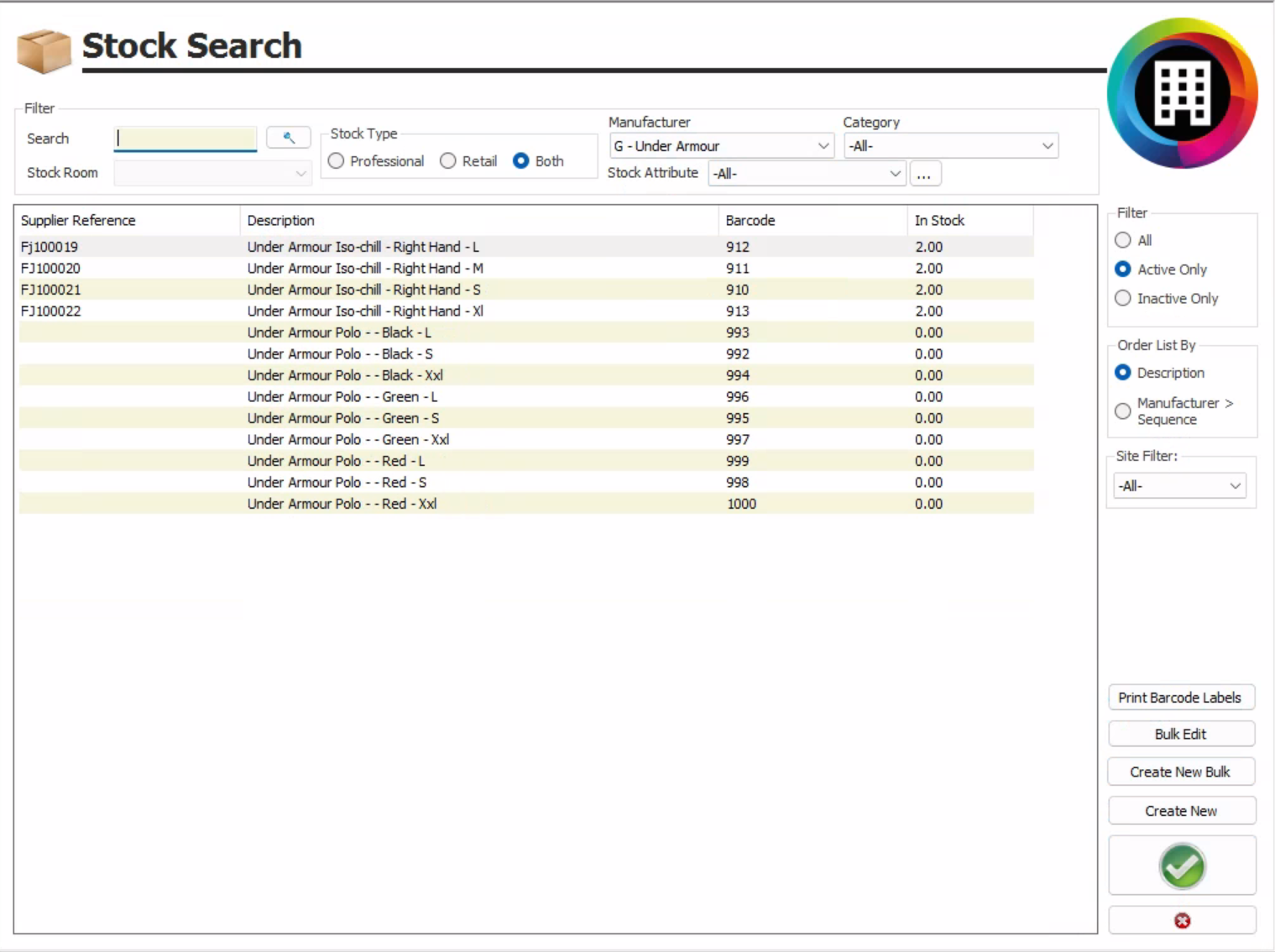The height and width of the screenshot is (952, 1275).
Task: Click barcode 994 cell
Action: pyautogui.click(x=738, y=375)
